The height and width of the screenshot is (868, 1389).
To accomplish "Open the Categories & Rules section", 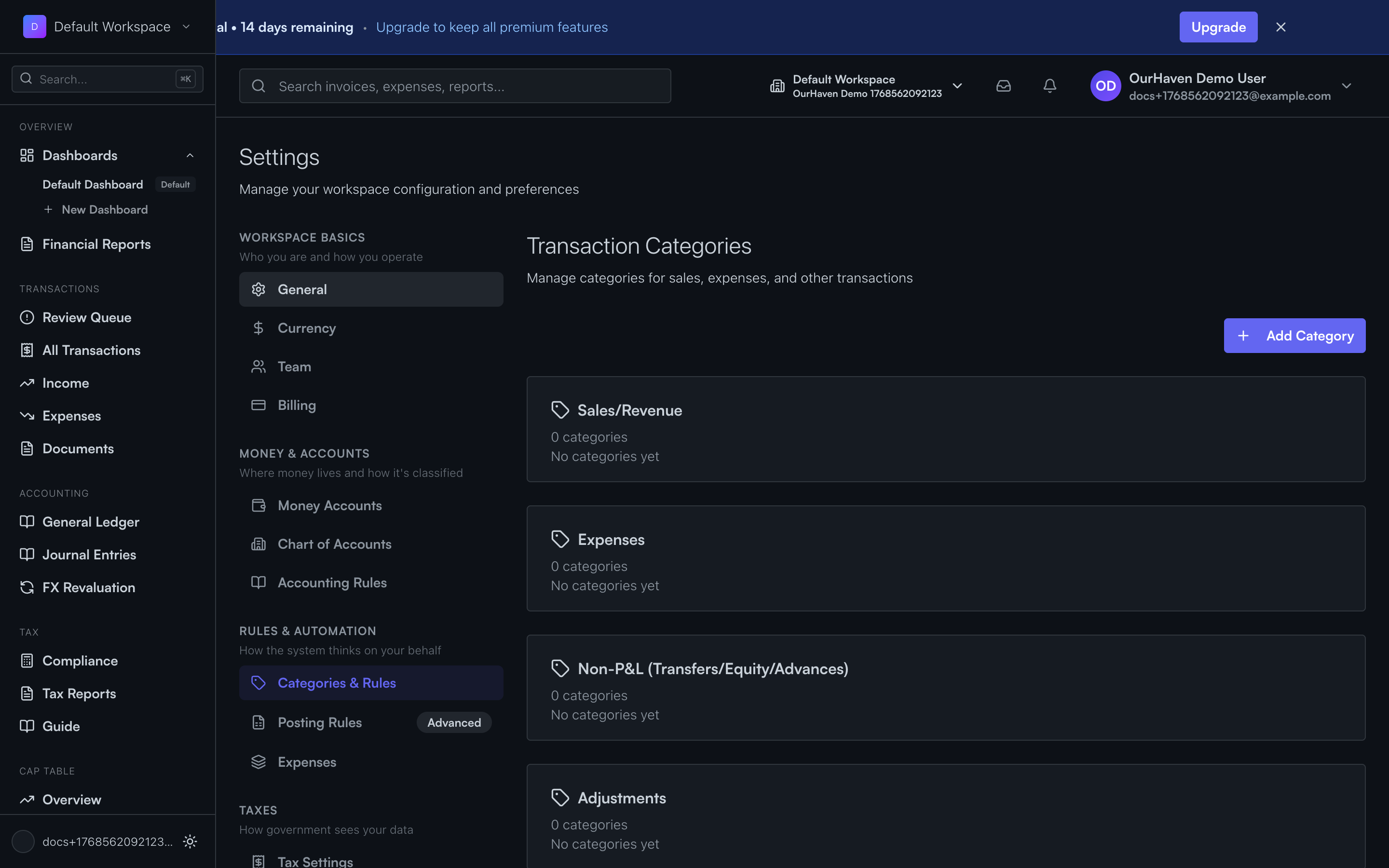I will point(337,682).
